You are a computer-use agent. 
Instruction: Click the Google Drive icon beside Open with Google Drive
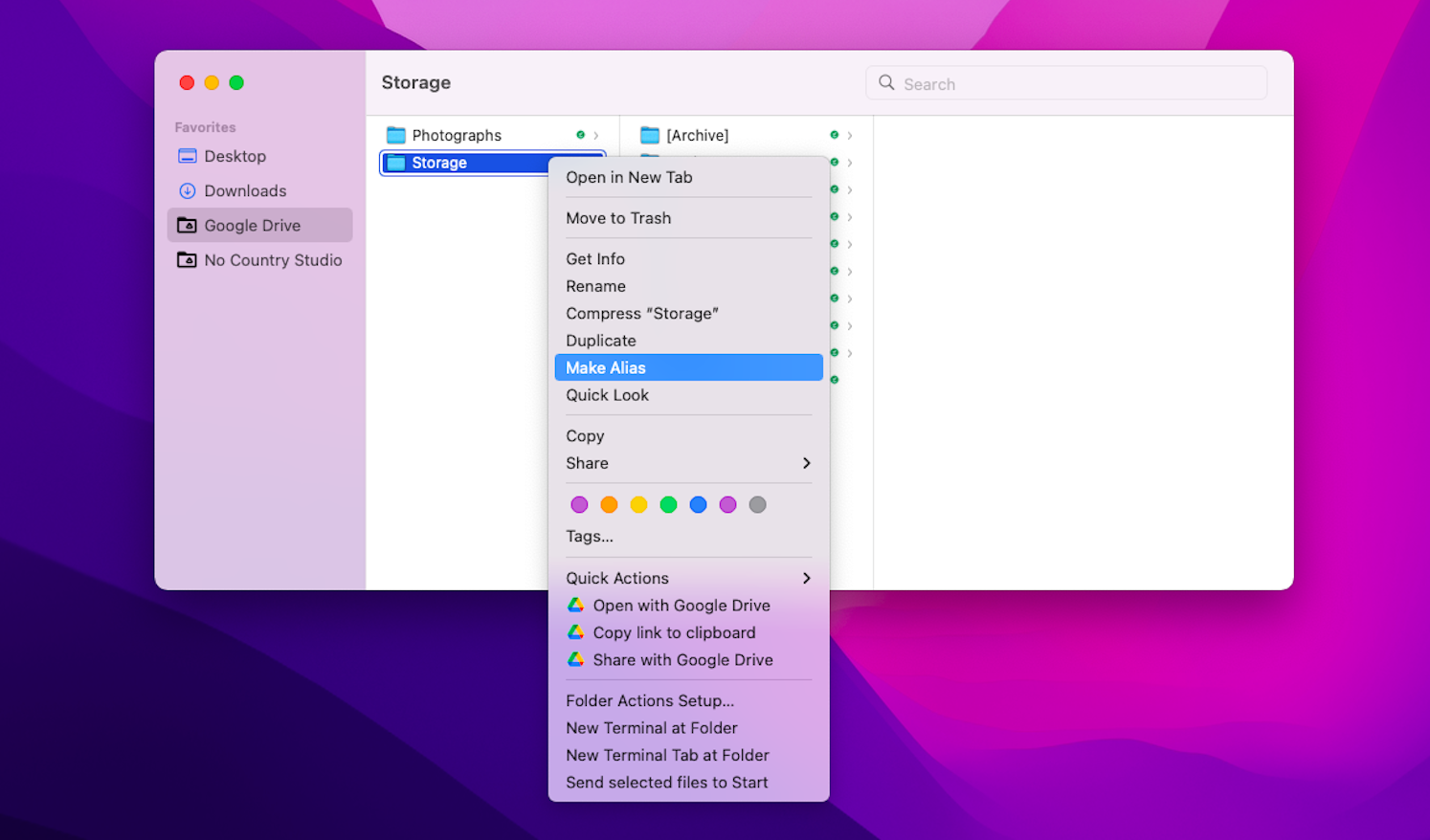576,605
